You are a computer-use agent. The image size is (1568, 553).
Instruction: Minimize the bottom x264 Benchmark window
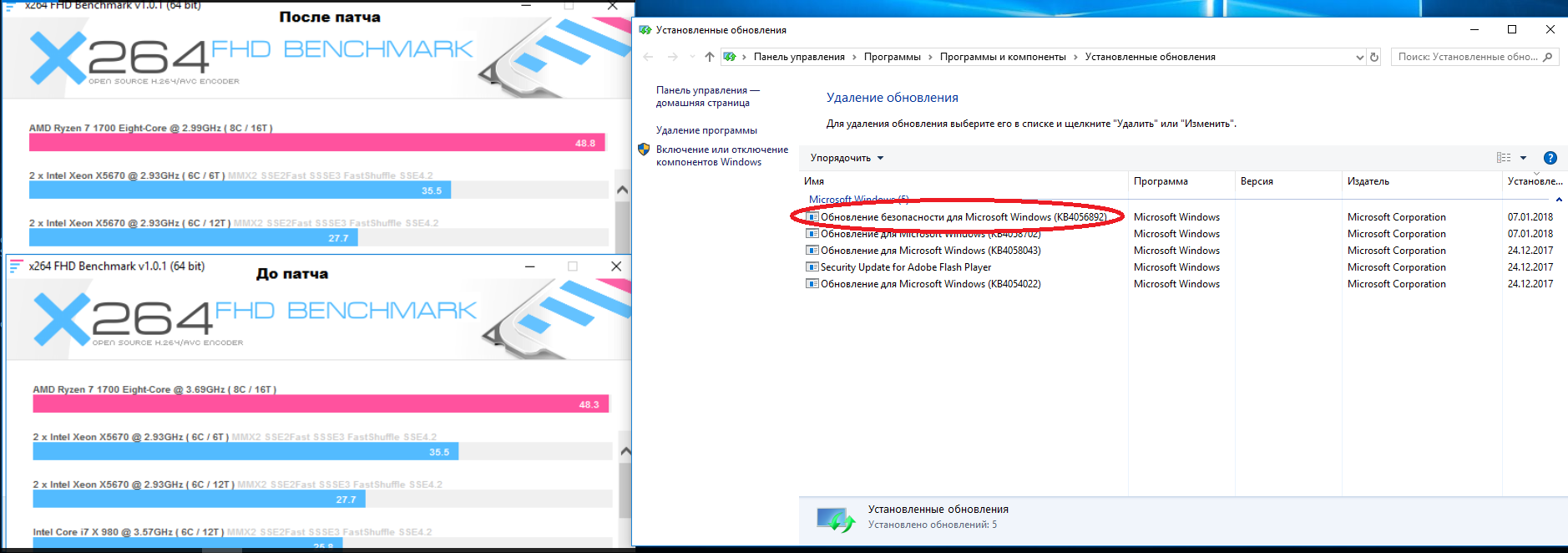(x=529, y=266)
